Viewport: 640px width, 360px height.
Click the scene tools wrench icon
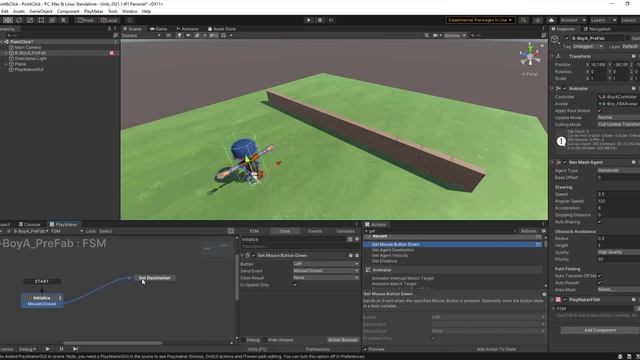pyautogui.click(x=427, y=36)
